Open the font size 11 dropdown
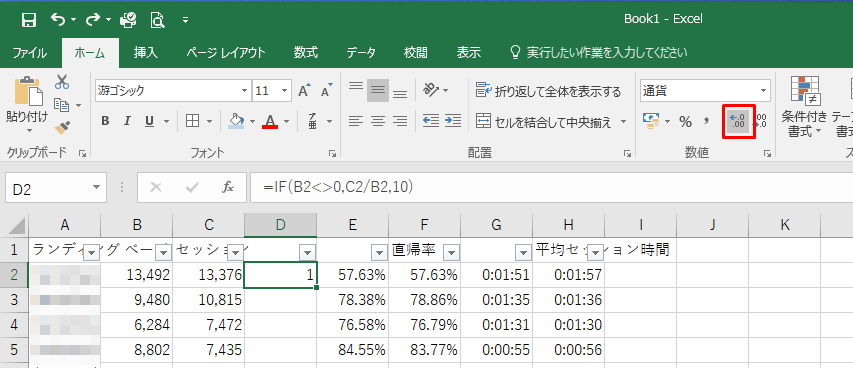Viewport: 853px width, 368px height. click(285, 90)
